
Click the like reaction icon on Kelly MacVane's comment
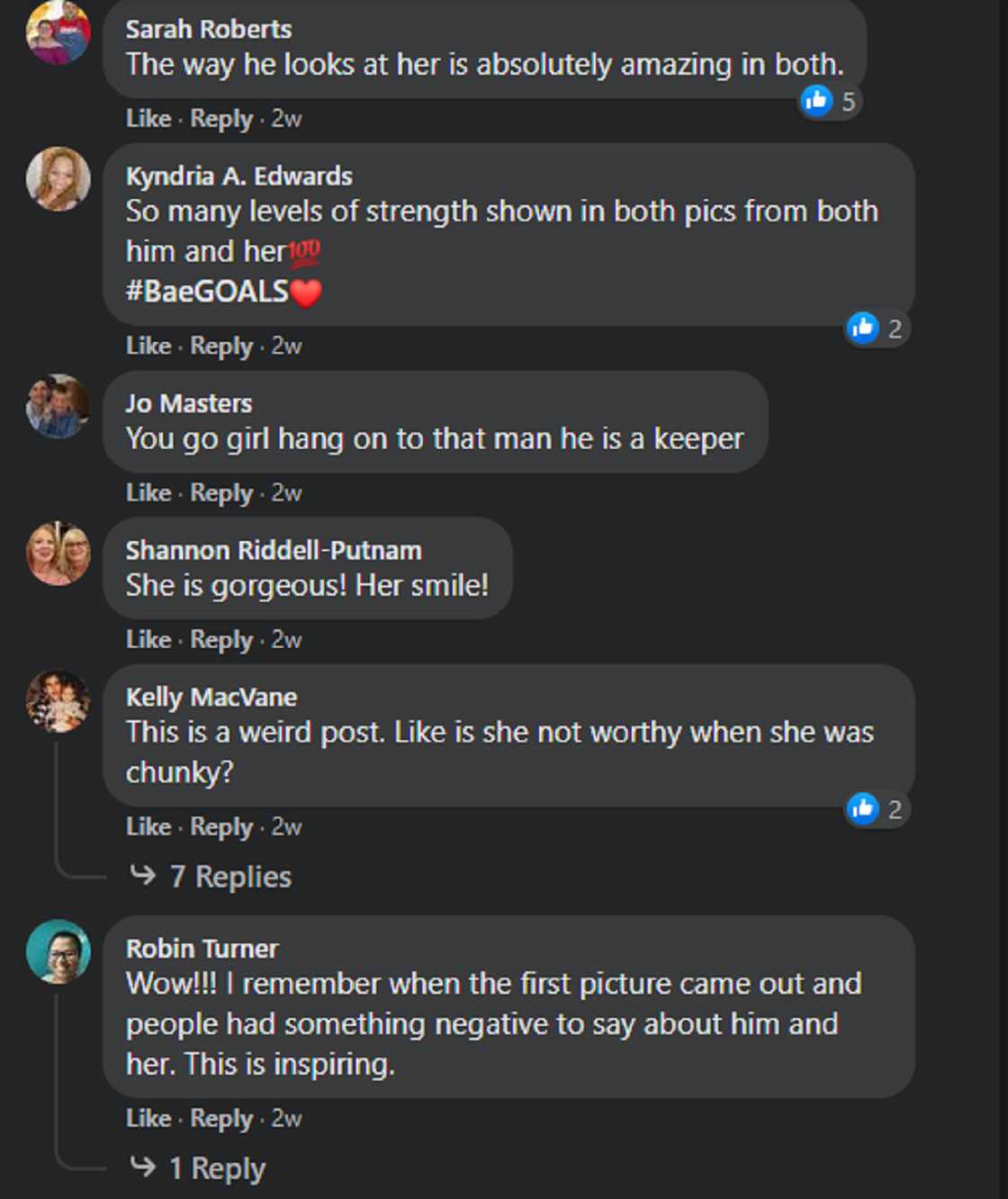point(862,808)
